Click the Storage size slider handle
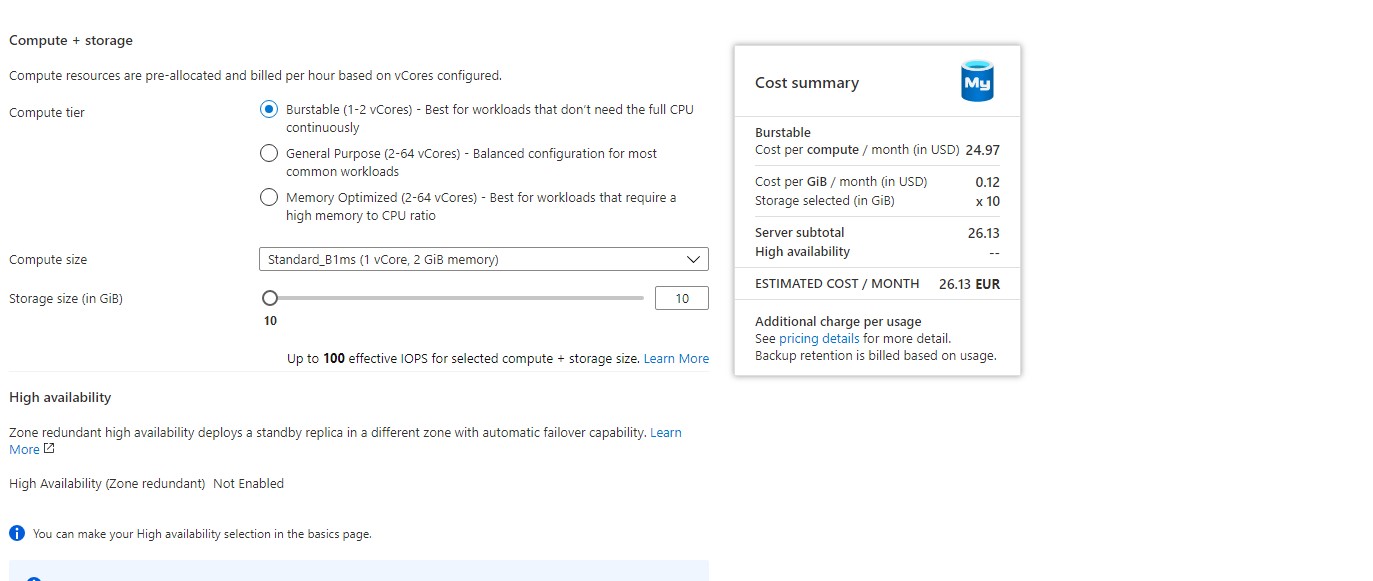The height and width of the screenshot is (581, 1373). 269,297
